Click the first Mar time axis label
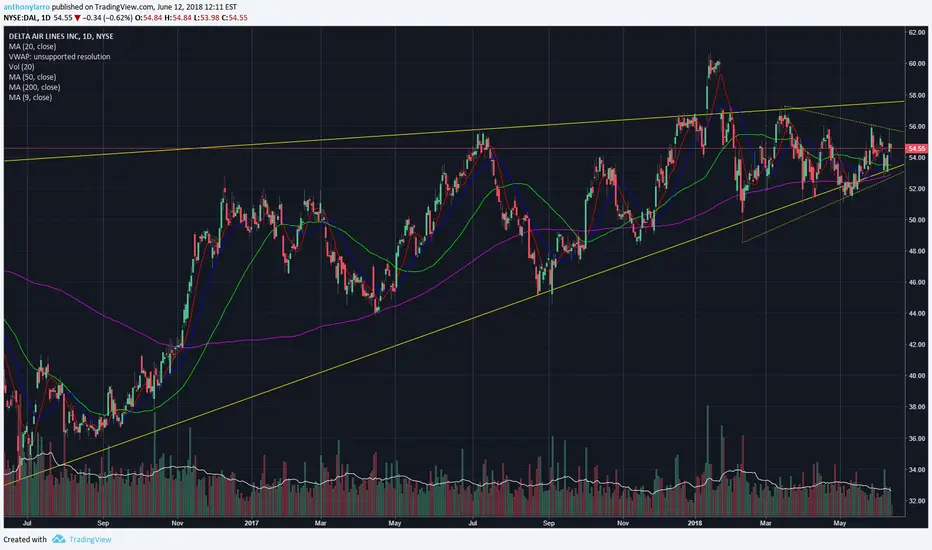 coord(320,523)
